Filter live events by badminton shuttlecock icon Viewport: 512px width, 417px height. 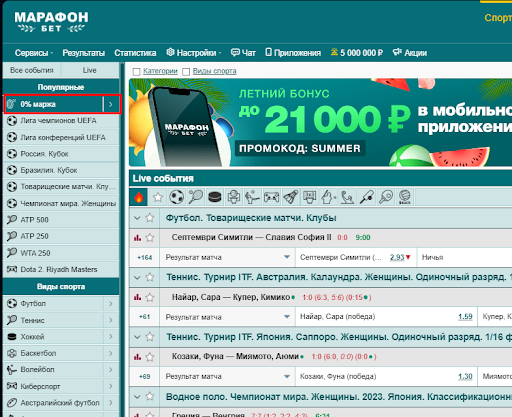(290, 197)
